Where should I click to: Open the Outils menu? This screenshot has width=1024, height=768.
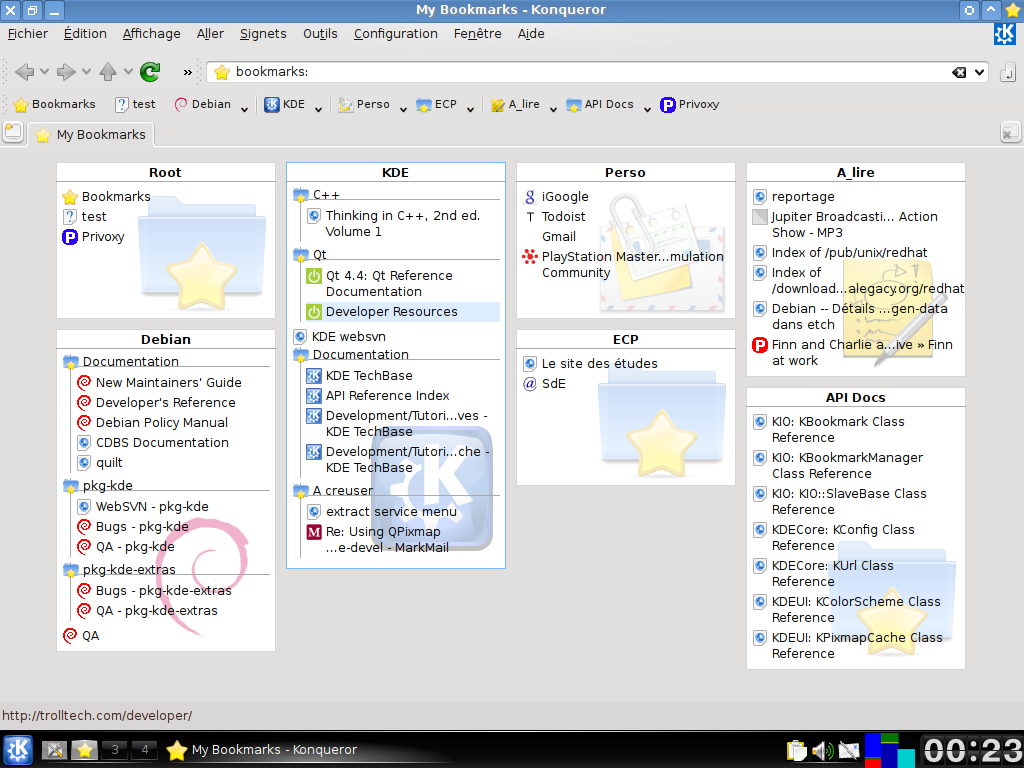[320, 34]
